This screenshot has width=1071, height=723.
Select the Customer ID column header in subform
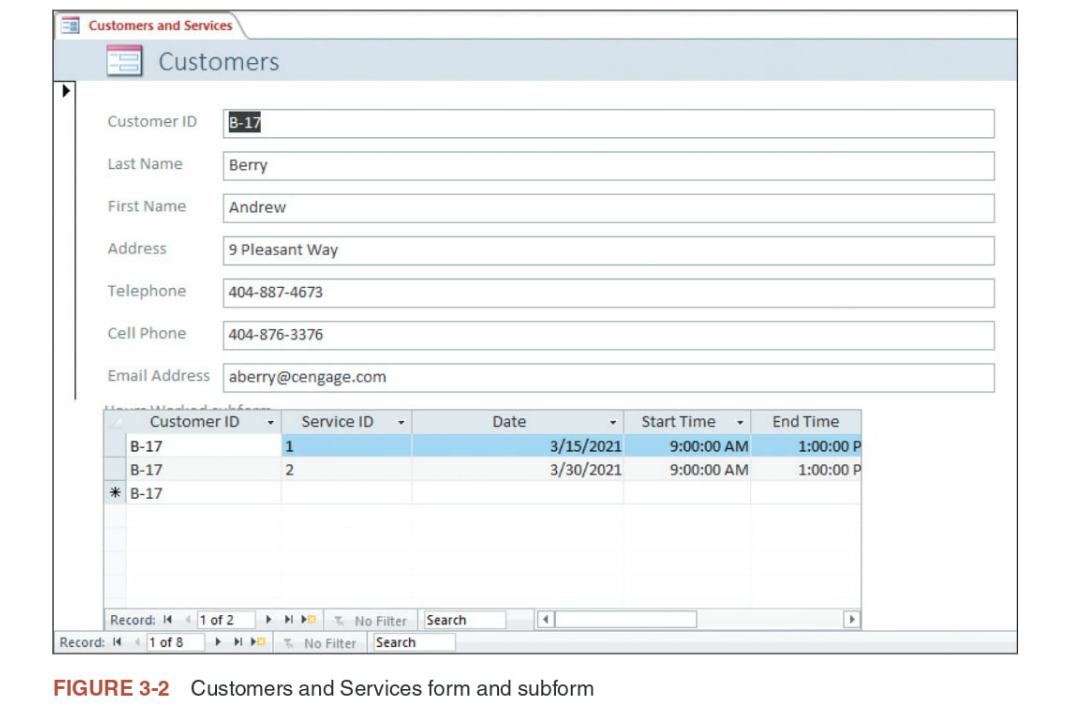(x=204, y=422)
